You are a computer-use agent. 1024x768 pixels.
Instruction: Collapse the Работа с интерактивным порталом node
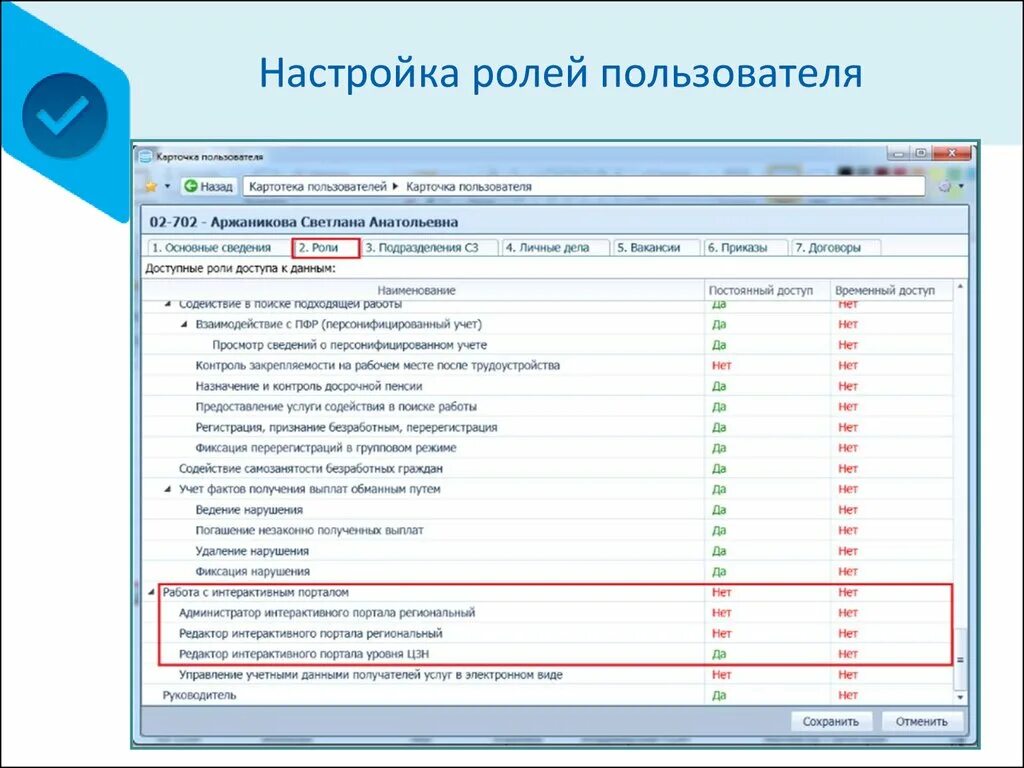pos(152,592)
